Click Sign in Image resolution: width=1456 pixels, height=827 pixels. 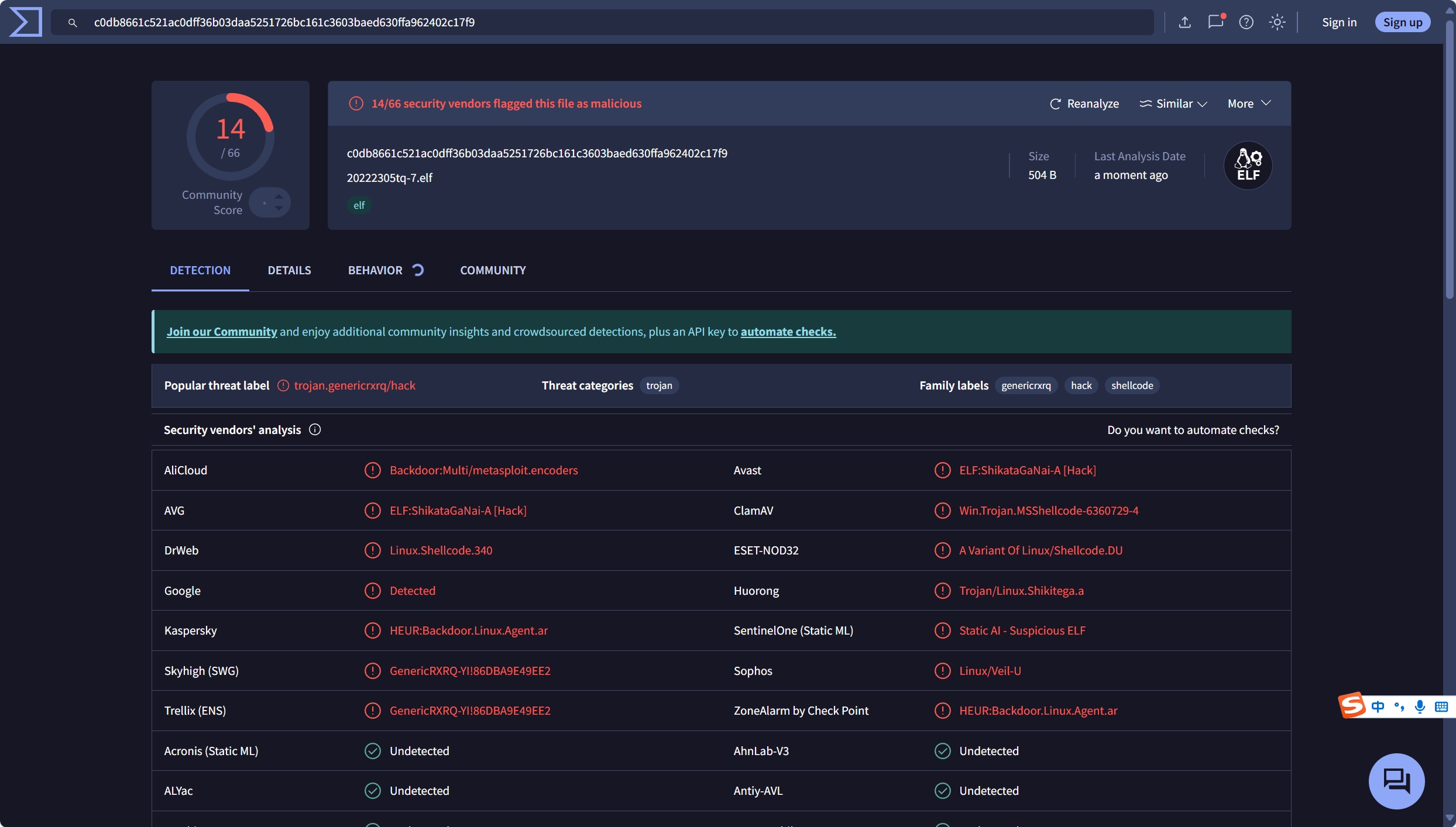click(1339, 22)
